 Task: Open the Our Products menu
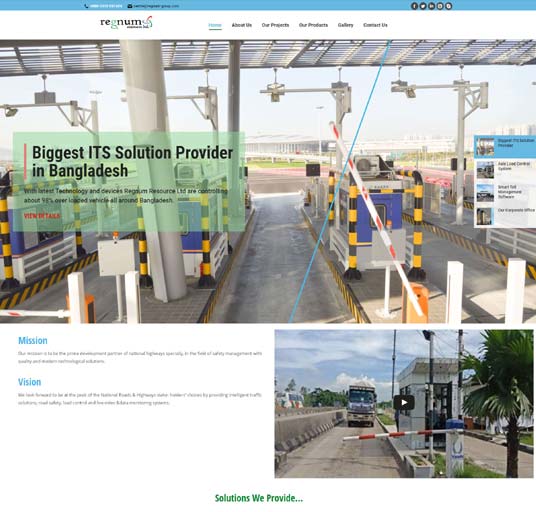[x=313, y=25]
